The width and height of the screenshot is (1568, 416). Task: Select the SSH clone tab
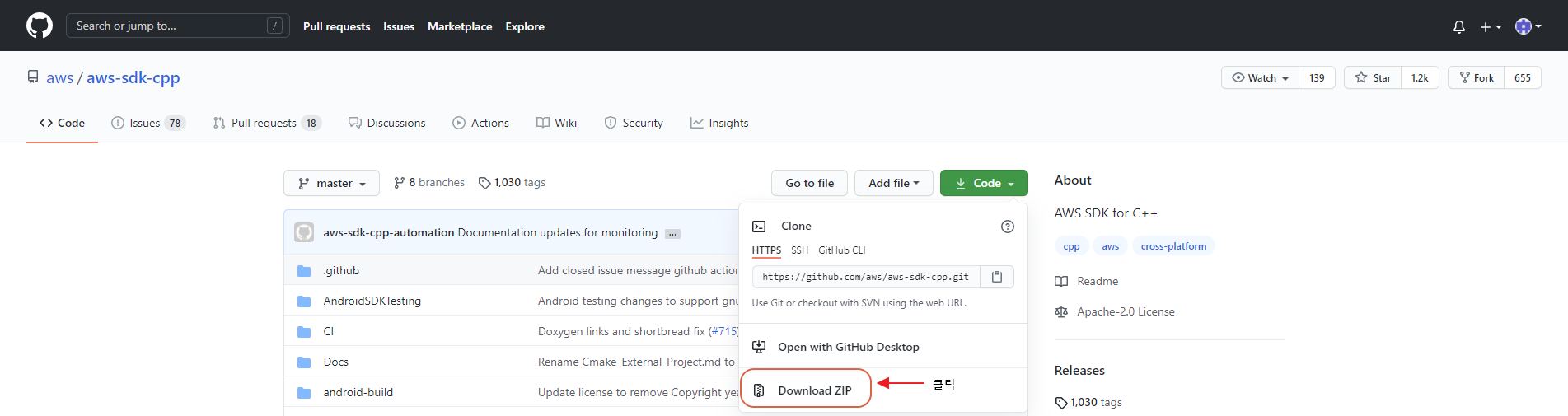point(799,250)
